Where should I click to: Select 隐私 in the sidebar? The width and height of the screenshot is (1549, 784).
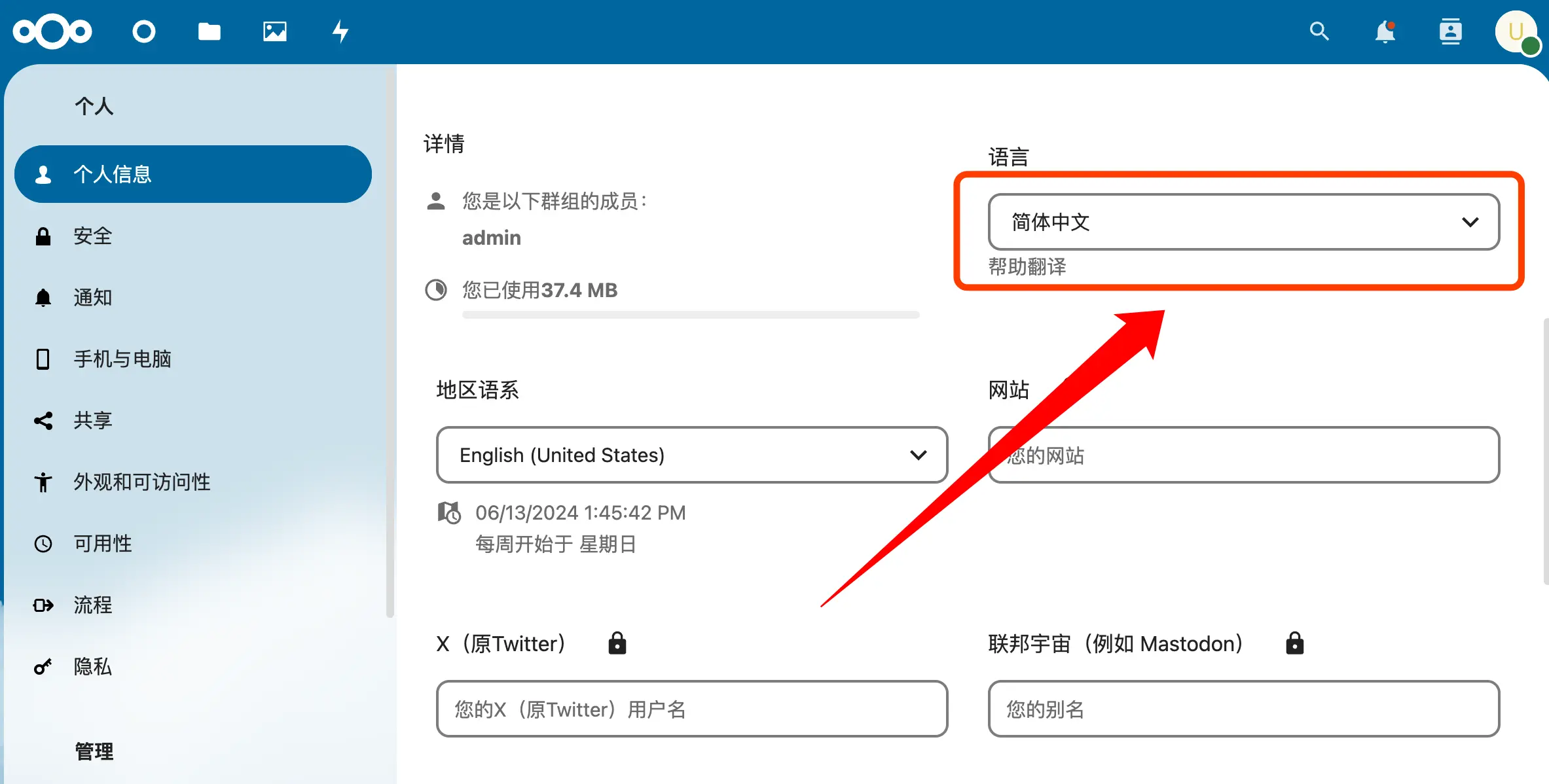coord(93,666)
